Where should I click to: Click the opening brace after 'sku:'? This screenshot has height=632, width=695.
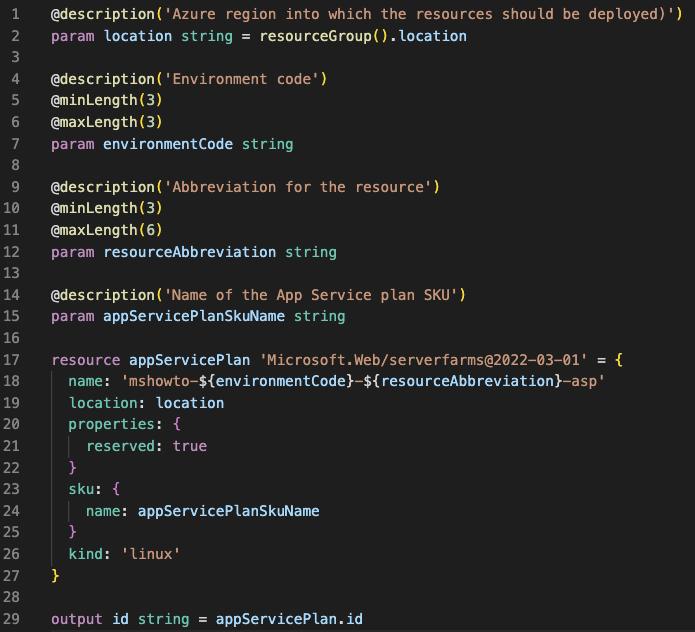pos(116,489)
